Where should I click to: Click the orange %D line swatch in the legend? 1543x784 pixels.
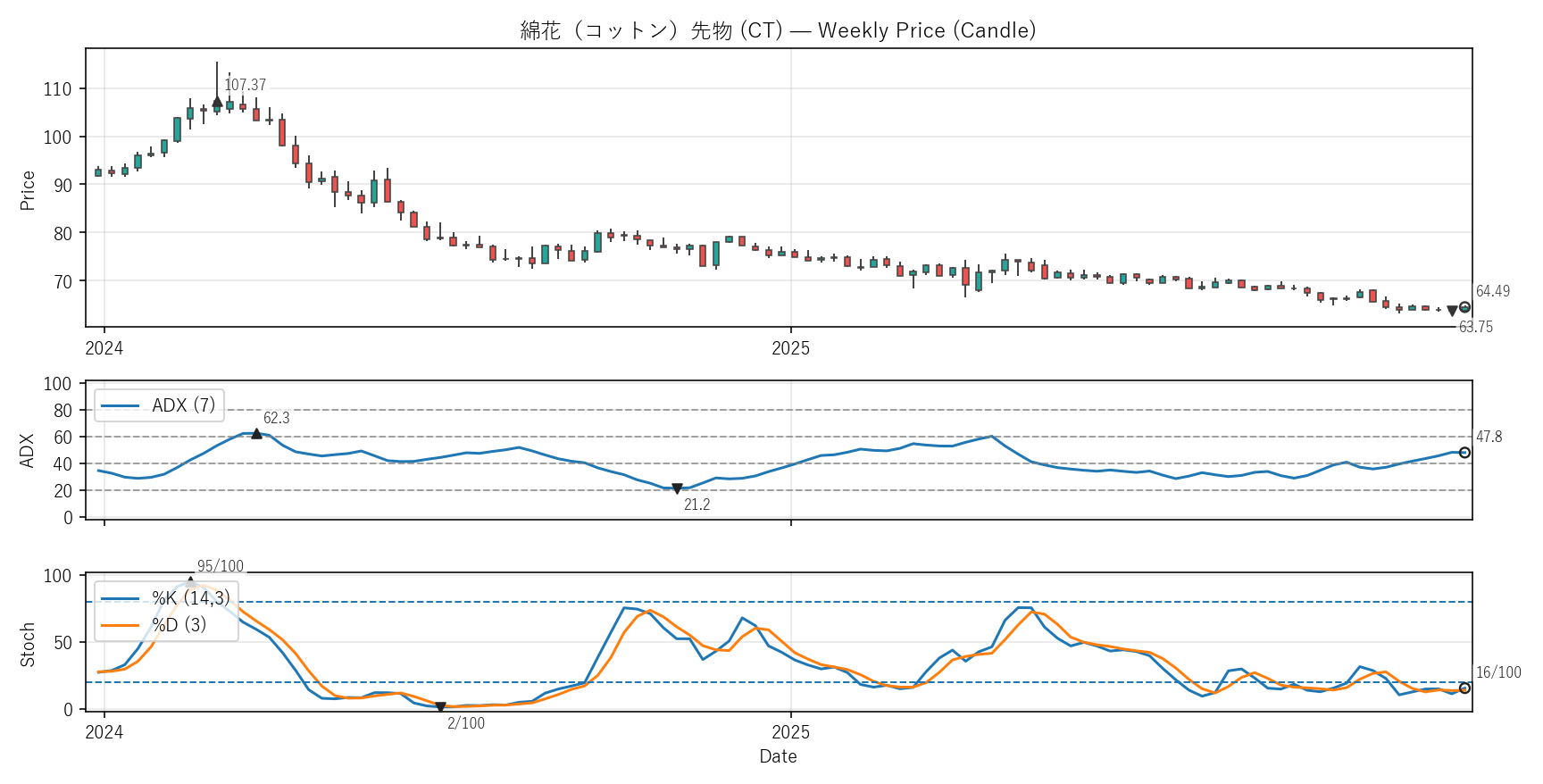tap(120, 625)
